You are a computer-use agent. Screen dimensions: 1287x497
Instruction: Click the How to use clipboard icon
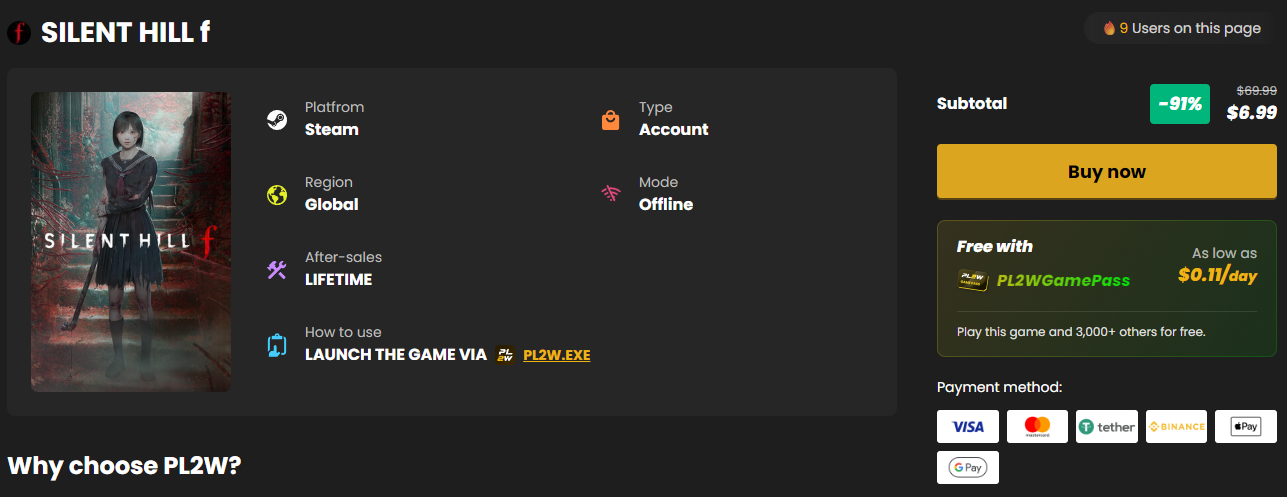point(277,345)
